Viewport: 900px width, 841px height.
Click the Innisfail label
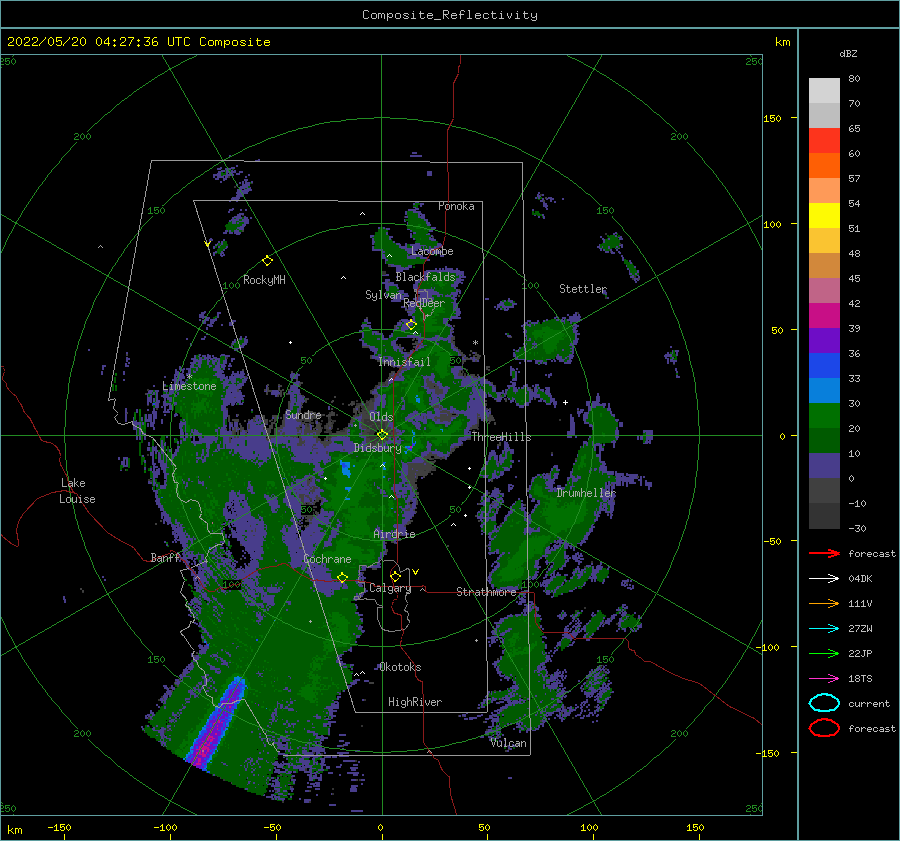click(x=404, y=362)
